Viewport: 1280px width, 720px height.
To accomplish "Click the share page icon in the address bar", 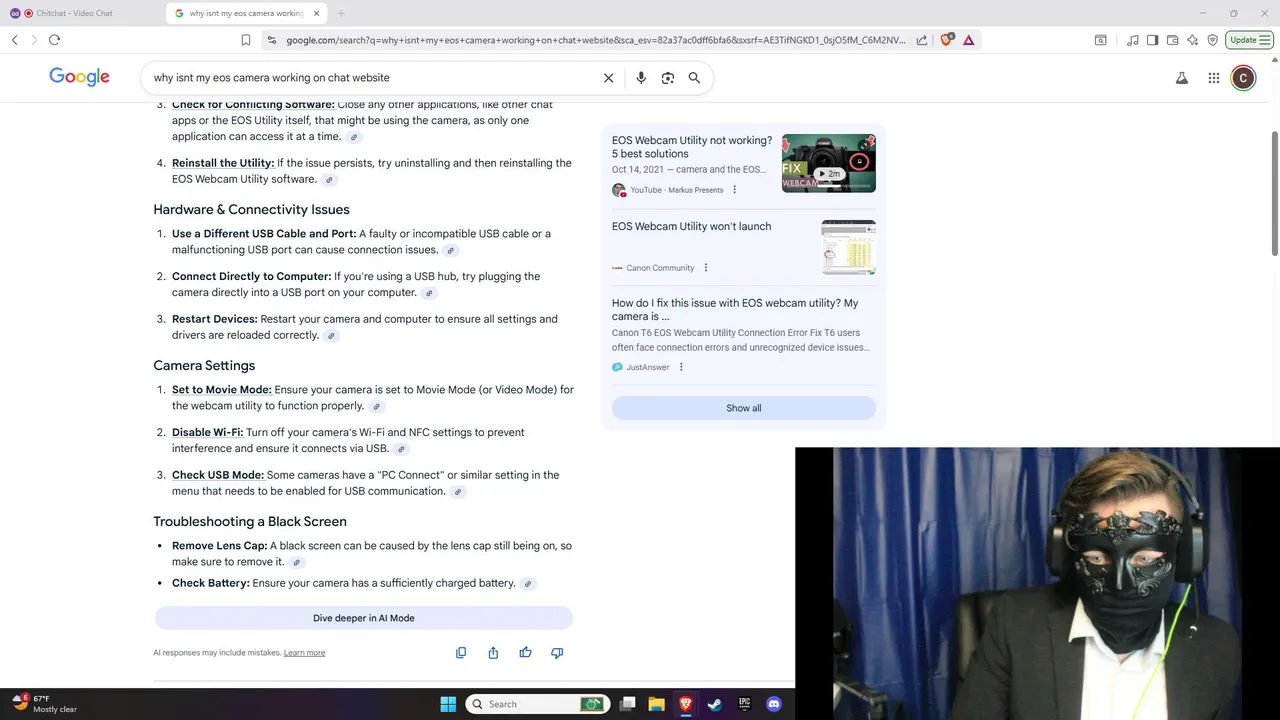I will (x=921, y=40).
